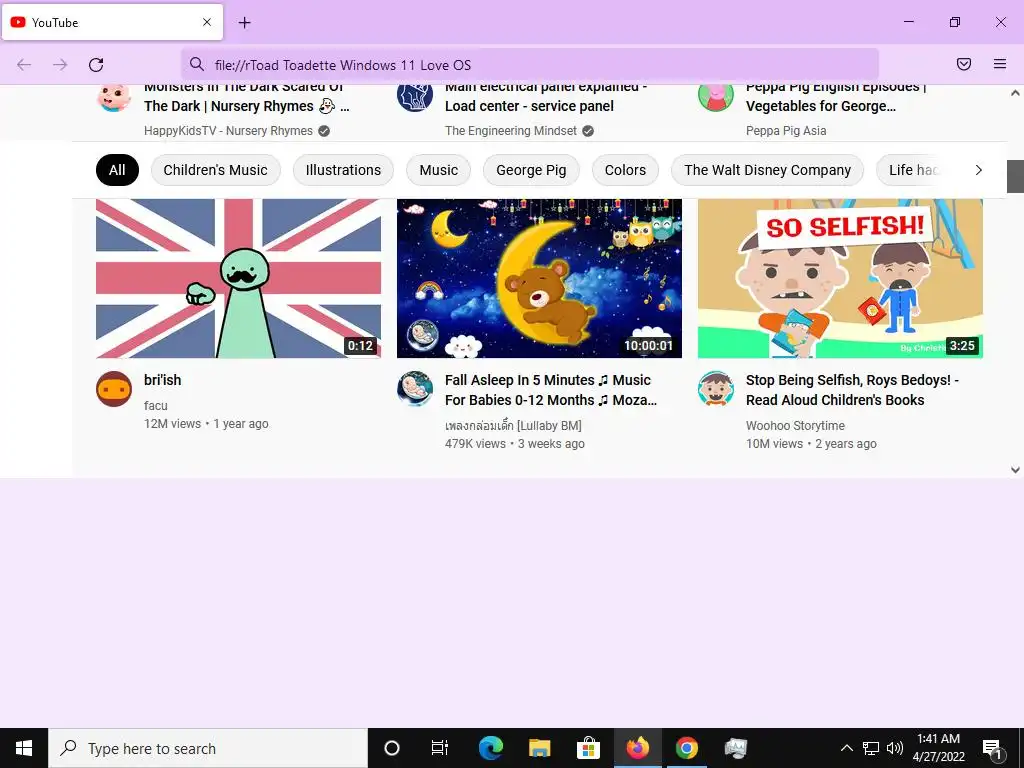Viewport: 1024px width, 768px height.
Task: Filter by Illustrations chip
Action: [344, 170]
